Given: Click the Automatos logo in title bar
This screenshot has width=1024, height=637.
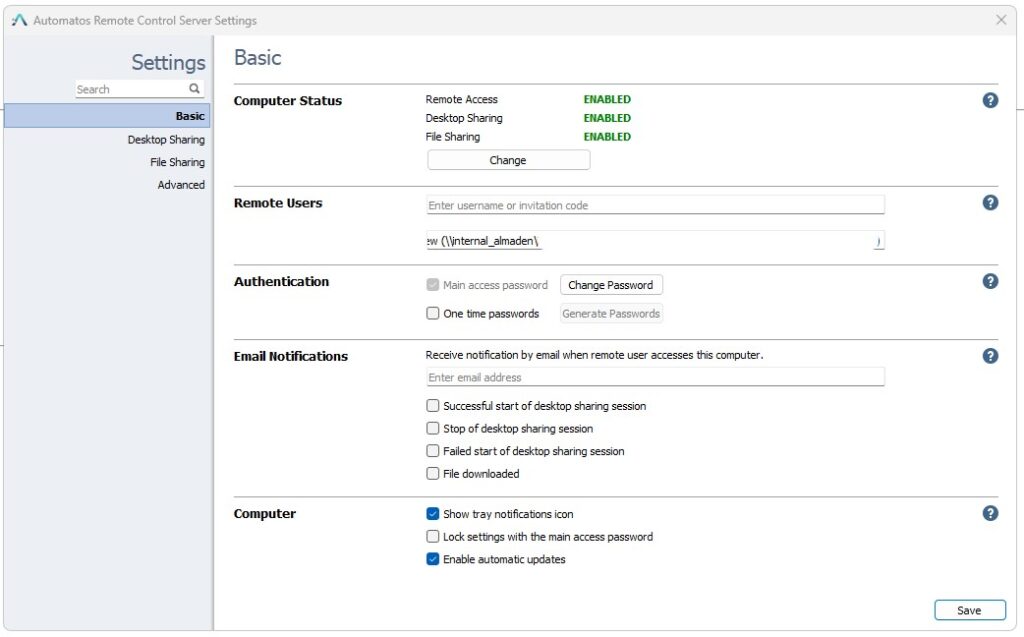Looking at the screenshot, I should [x=19, y=19].
